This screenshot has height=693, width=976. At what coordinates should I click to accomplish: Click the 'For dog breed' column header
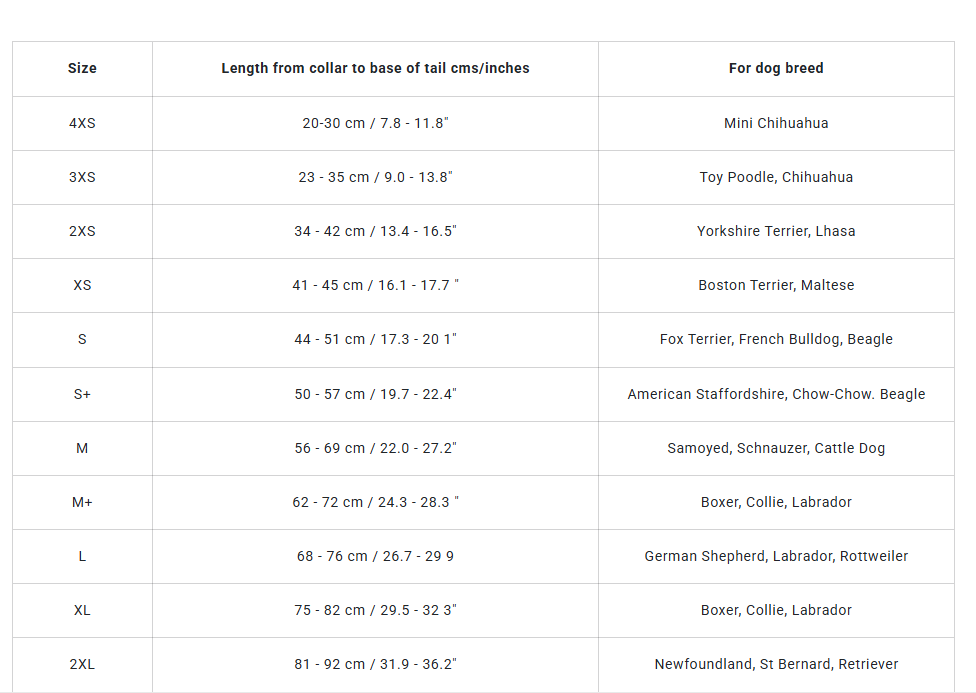776,68
